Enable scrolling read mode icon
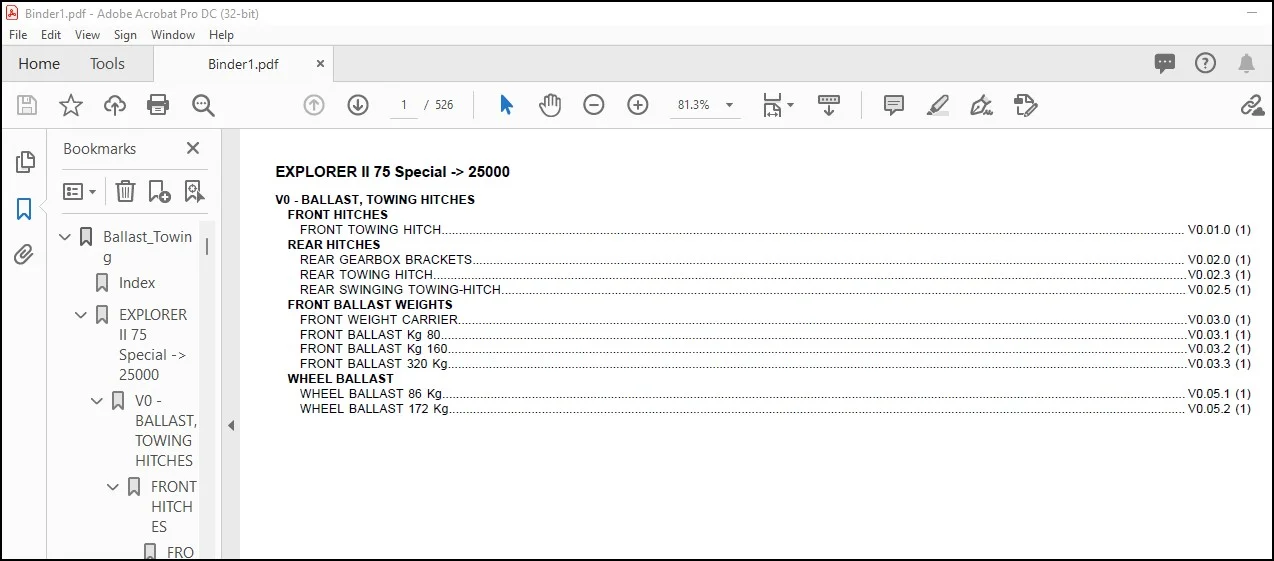The width and height of the screenshot is (1274, 561). pos(829,105)
